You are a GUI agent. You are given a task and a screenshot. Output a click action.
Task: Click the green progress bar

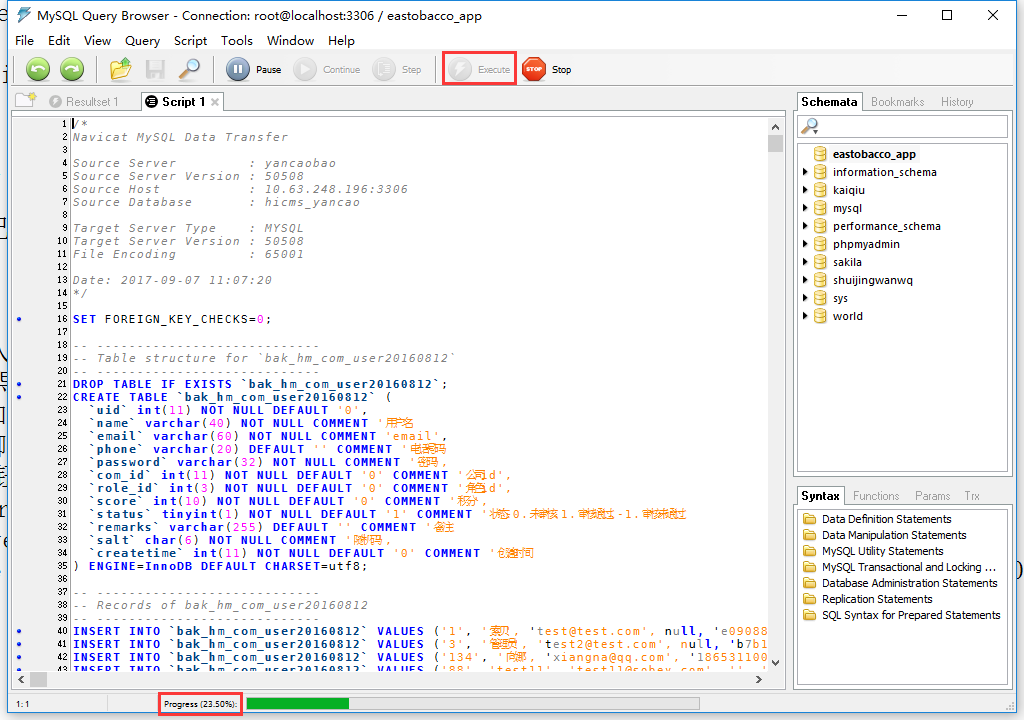tap(297, 704)
